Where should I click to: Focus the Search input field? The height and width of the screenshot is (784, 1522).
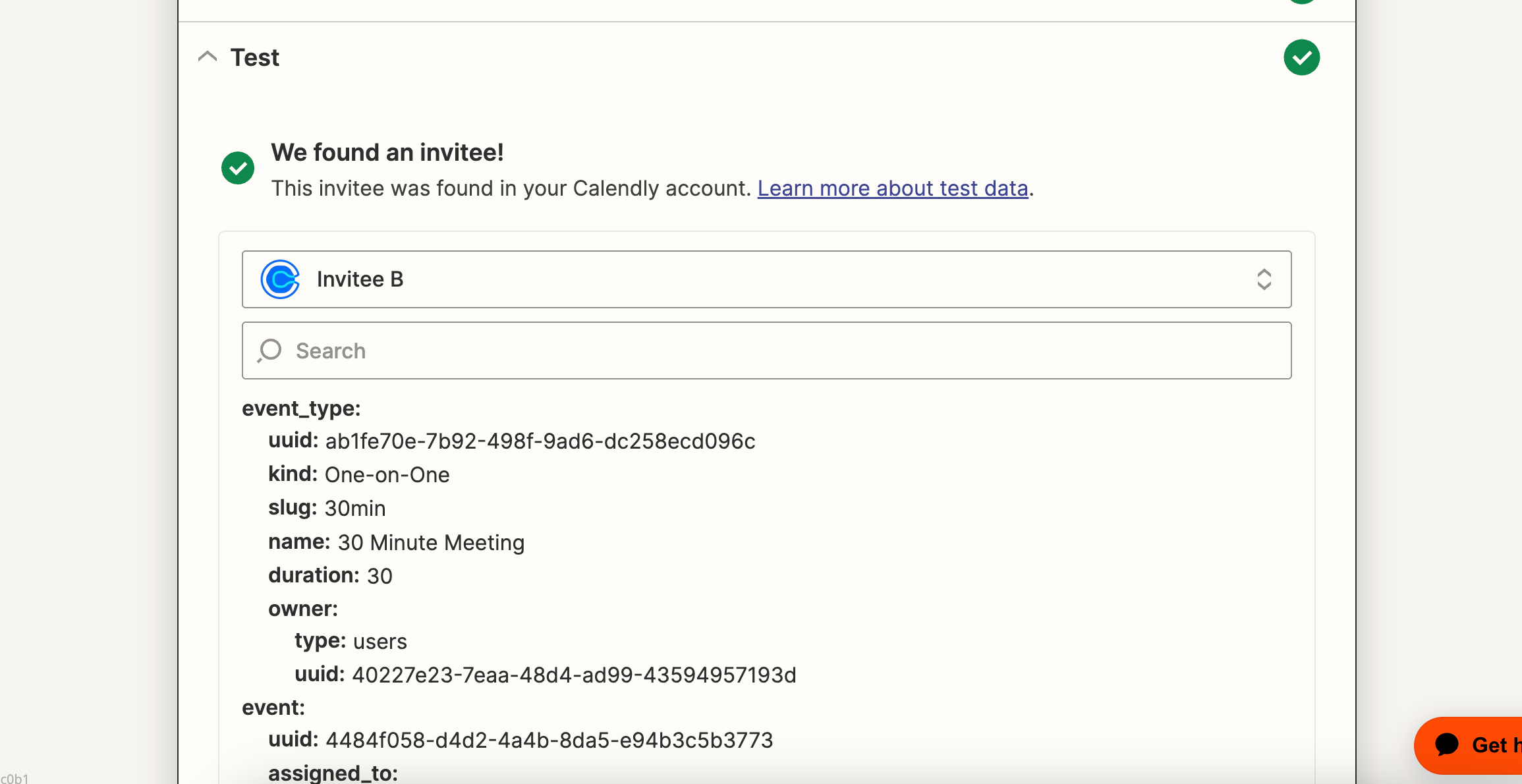(x=766, y=350)
